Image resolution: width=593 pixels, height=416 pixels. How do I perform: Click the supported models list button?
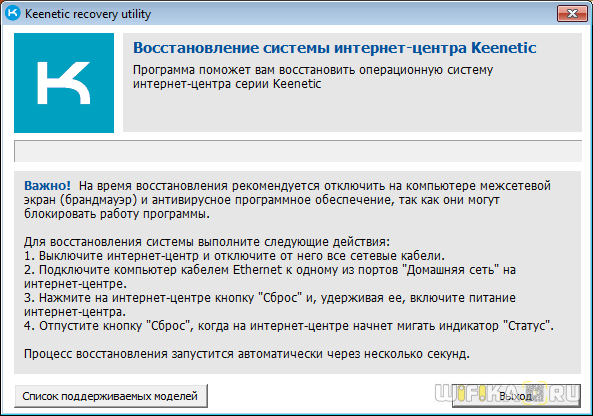111,396
